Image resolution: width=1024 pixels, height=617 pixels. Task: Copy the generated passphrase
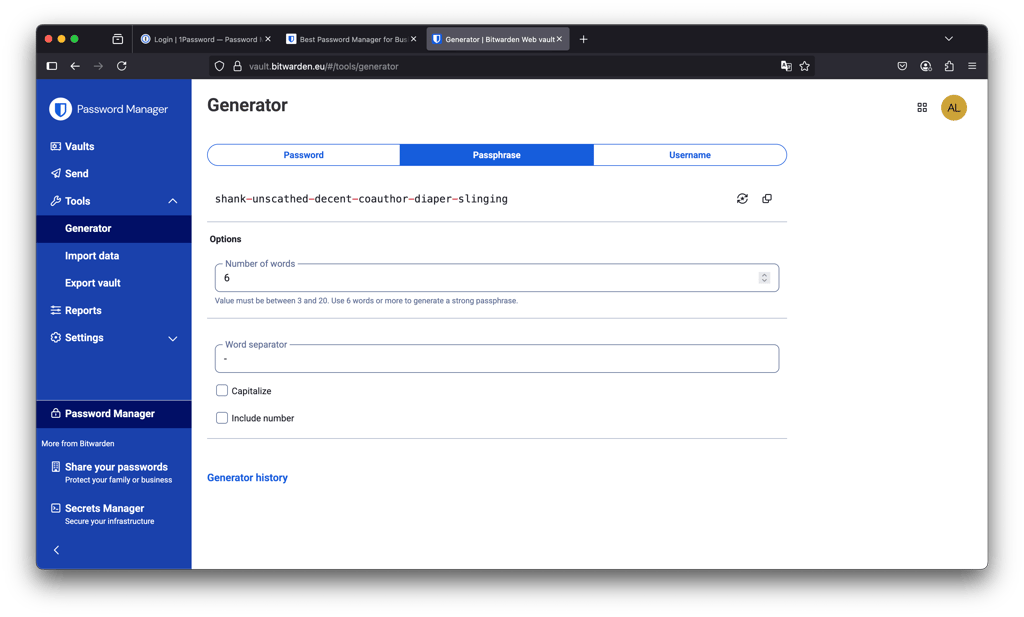(767, 198)
